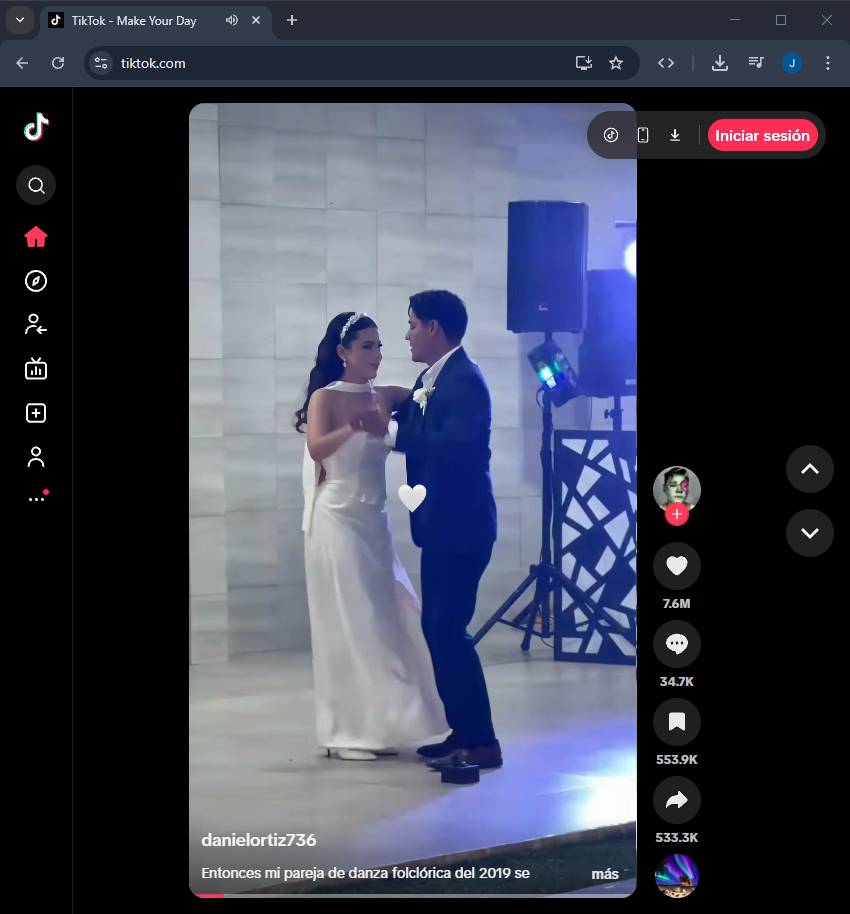Viewport: 850px width, 914px height.
Task: Open the Chrome tab search dropdown arrow
Action: tap(19, 20)
